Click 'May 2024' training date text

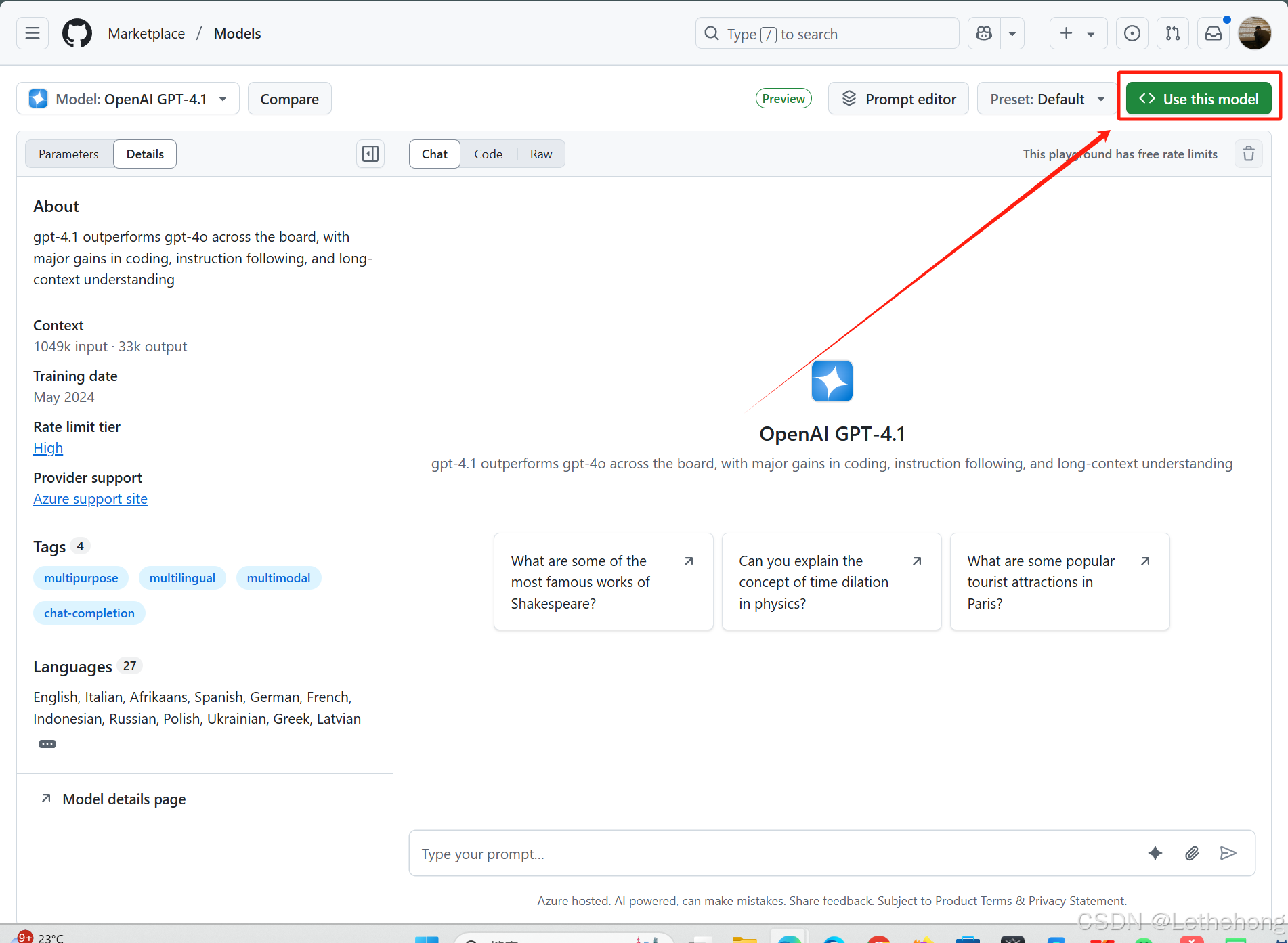[64, 397]
